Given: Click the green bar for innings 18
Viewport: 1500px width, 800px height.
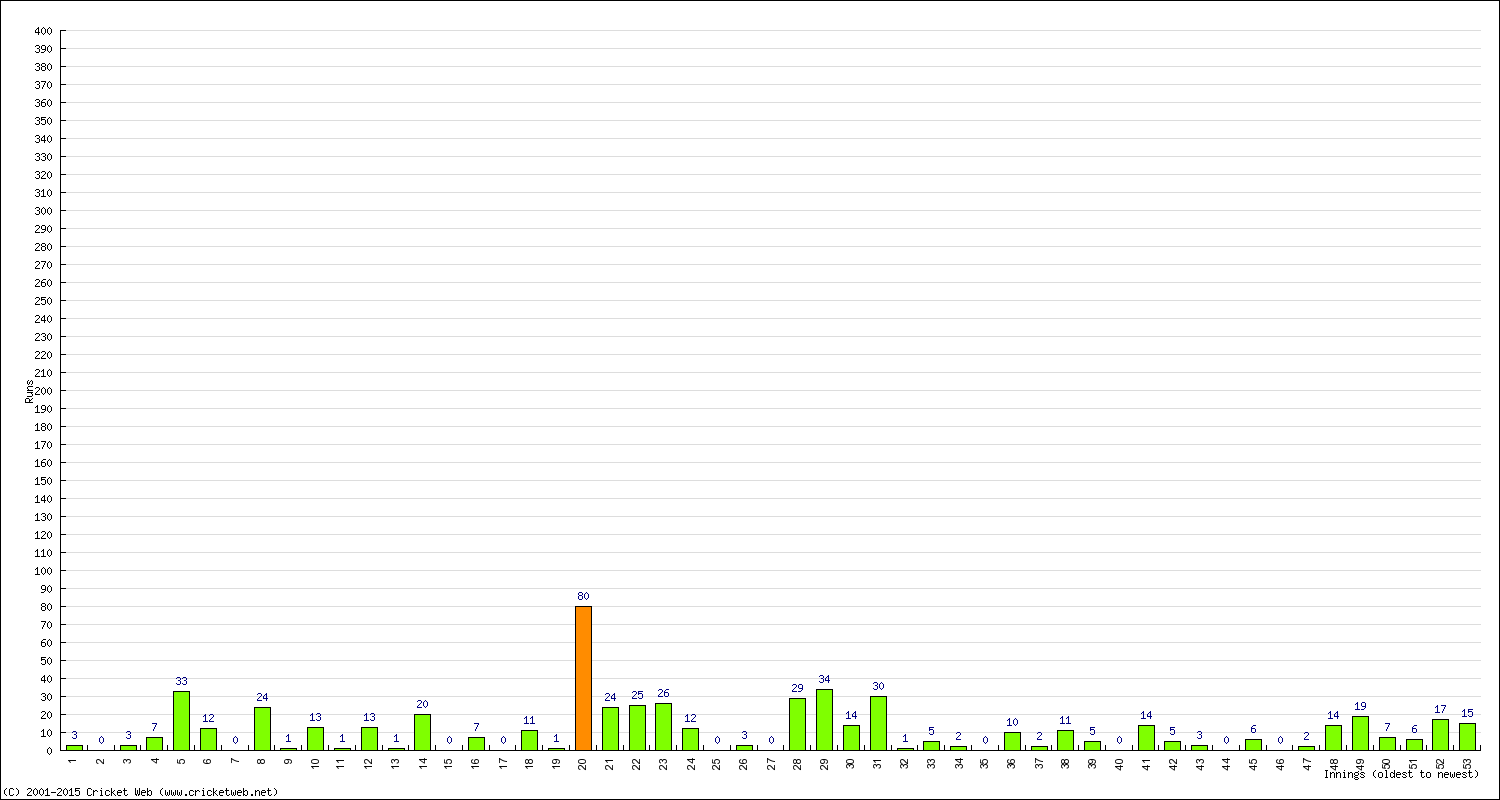Looking at the screenshot, I should [x=529, y=740].
